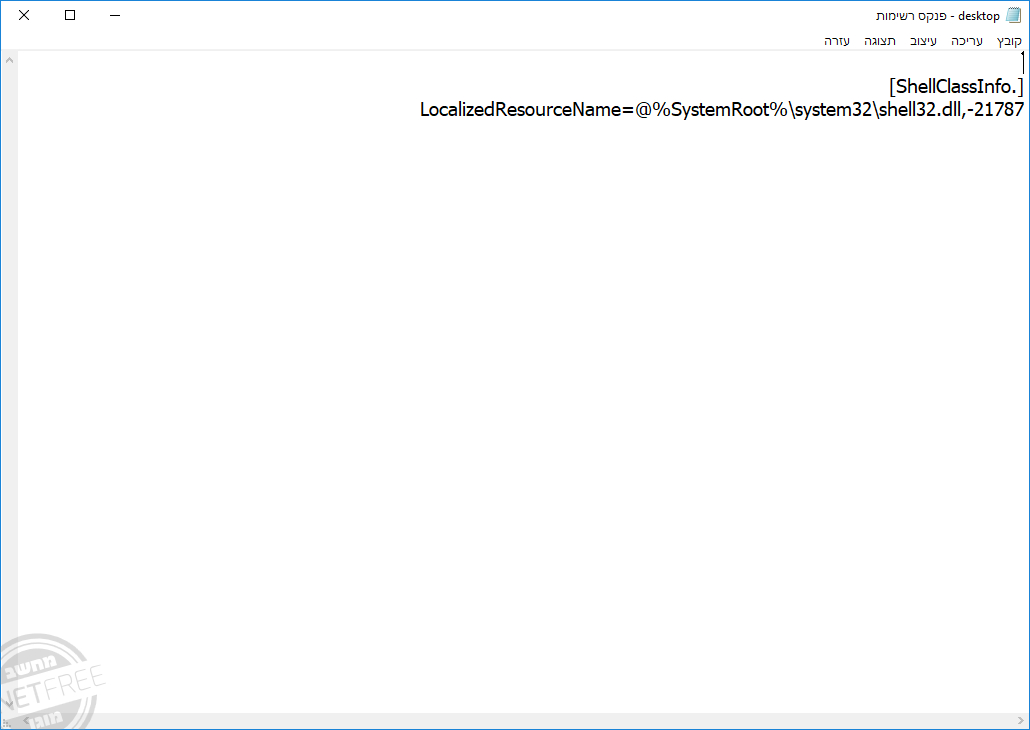Screen dimensions: 1030x730
Task: Place cursor on [.ShellClassInfo] line
Action: [956, 86]
